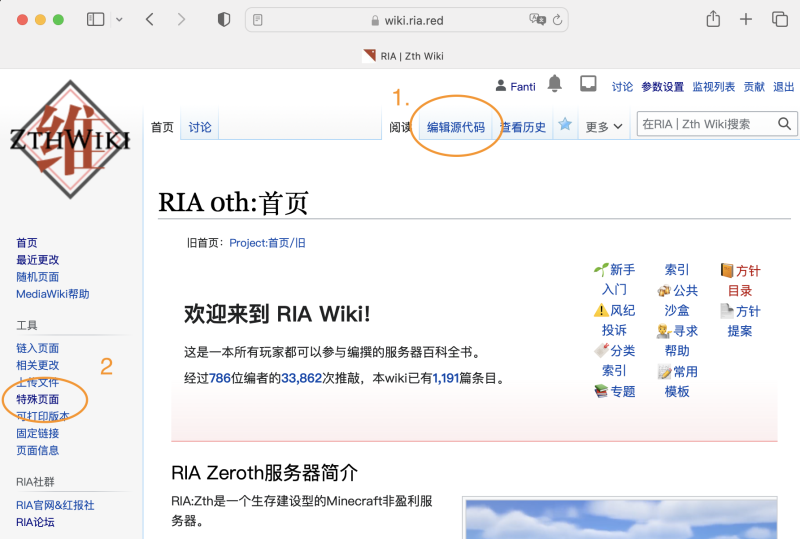The width and height of the screenshot is (800, 539).
Task: Open the user 讨论 link in top bar
Action: click(622, 87)
